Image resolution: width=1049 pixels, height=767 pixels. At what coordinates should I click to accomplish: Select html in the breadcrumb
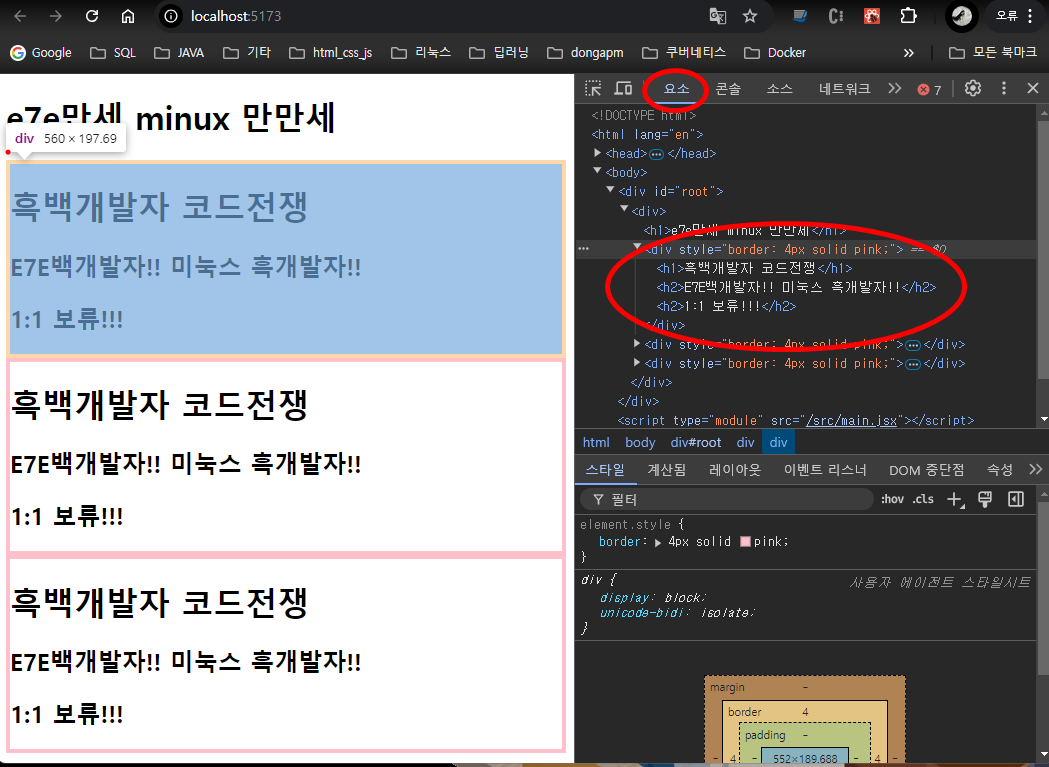pyautogui.click(x=596, y=442)
